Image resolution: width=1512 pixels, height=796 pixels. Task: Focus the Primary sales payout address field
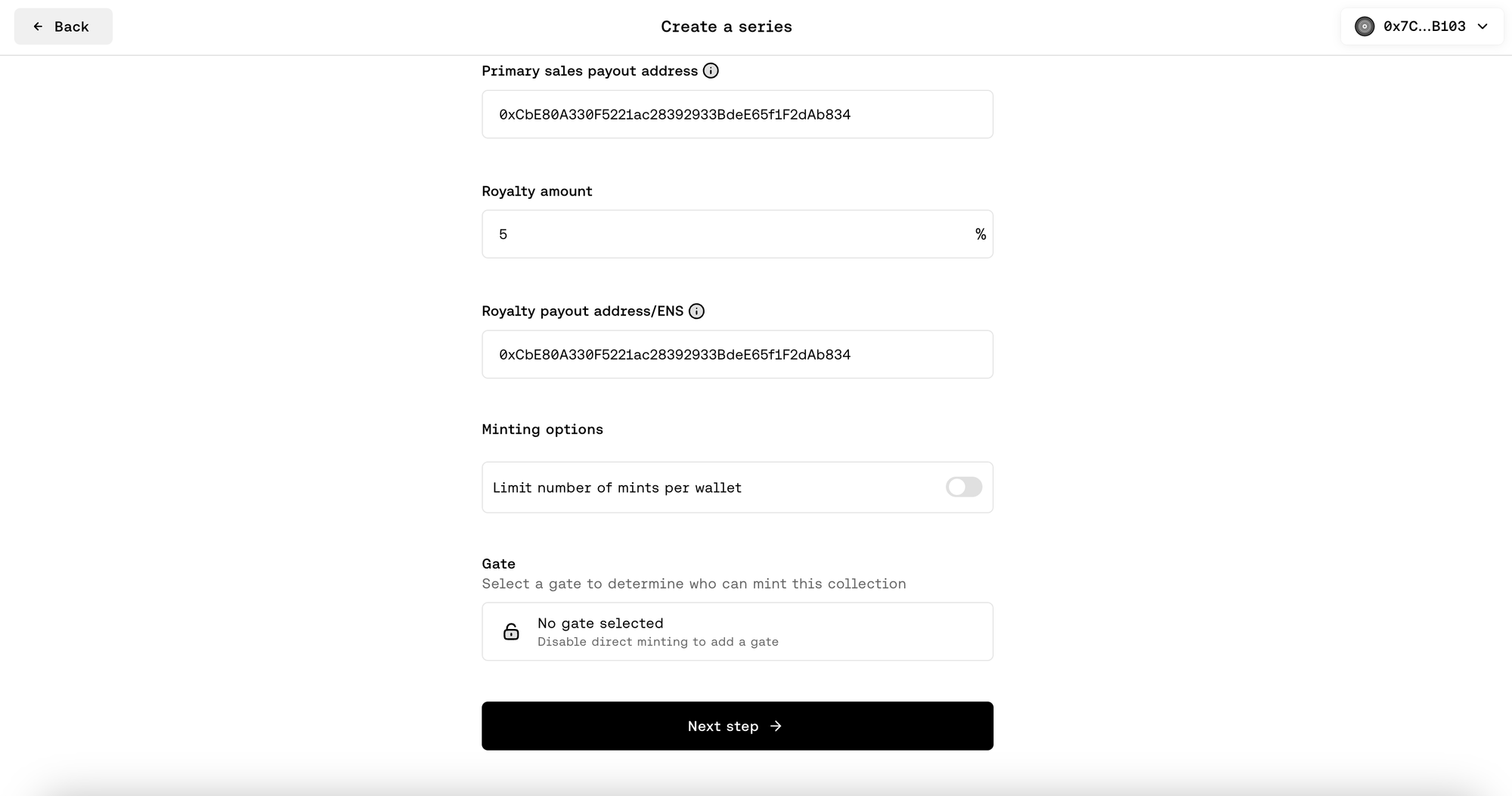737,114
